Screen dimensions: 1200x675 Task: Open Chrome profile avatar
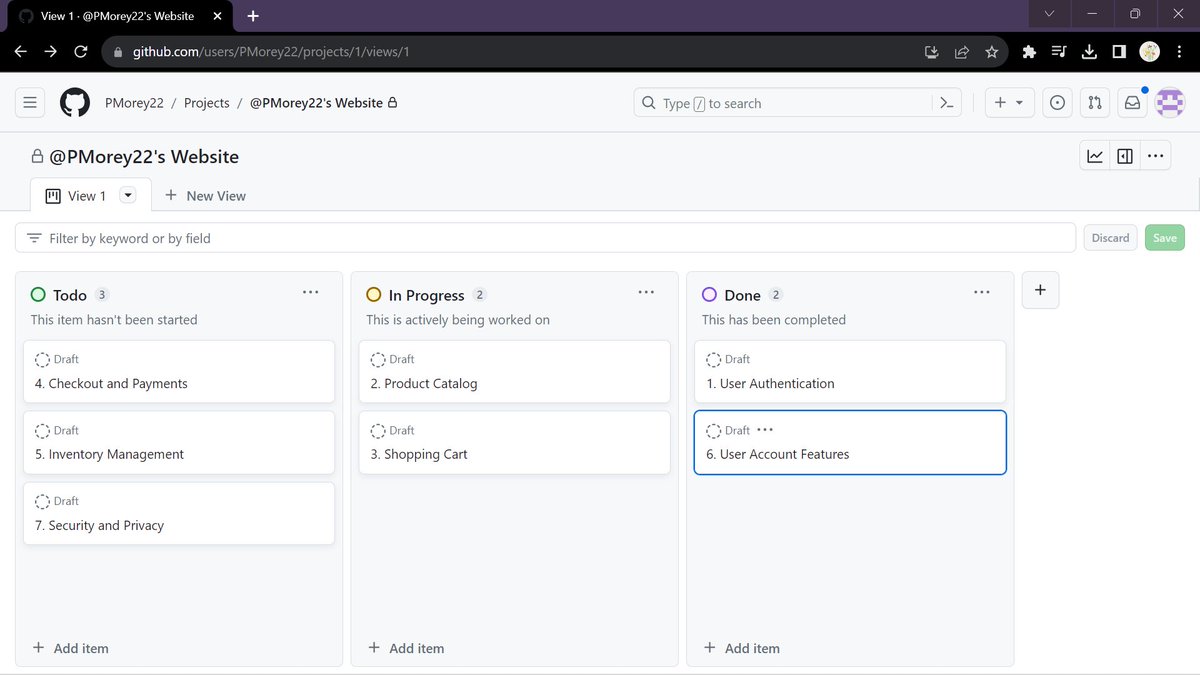pyautogui.click(x=1149, y=52)
